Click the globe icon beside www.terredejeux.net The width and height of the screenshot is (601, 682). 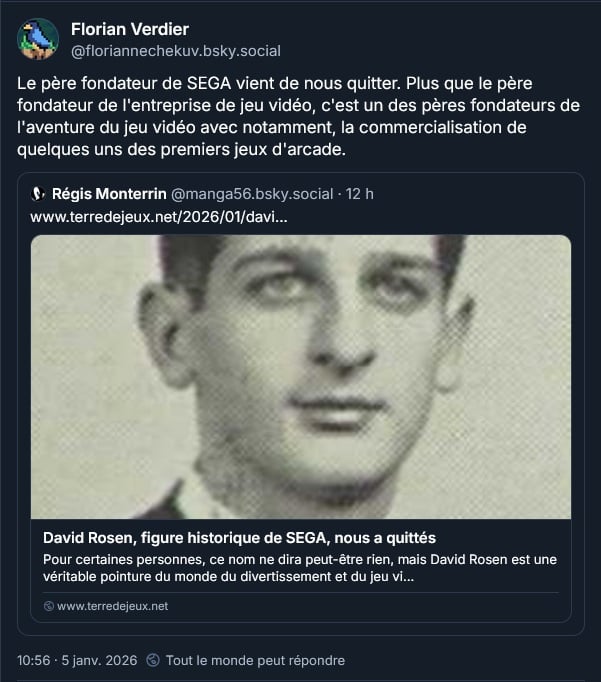pyautogui.click(x=49, y=606)
